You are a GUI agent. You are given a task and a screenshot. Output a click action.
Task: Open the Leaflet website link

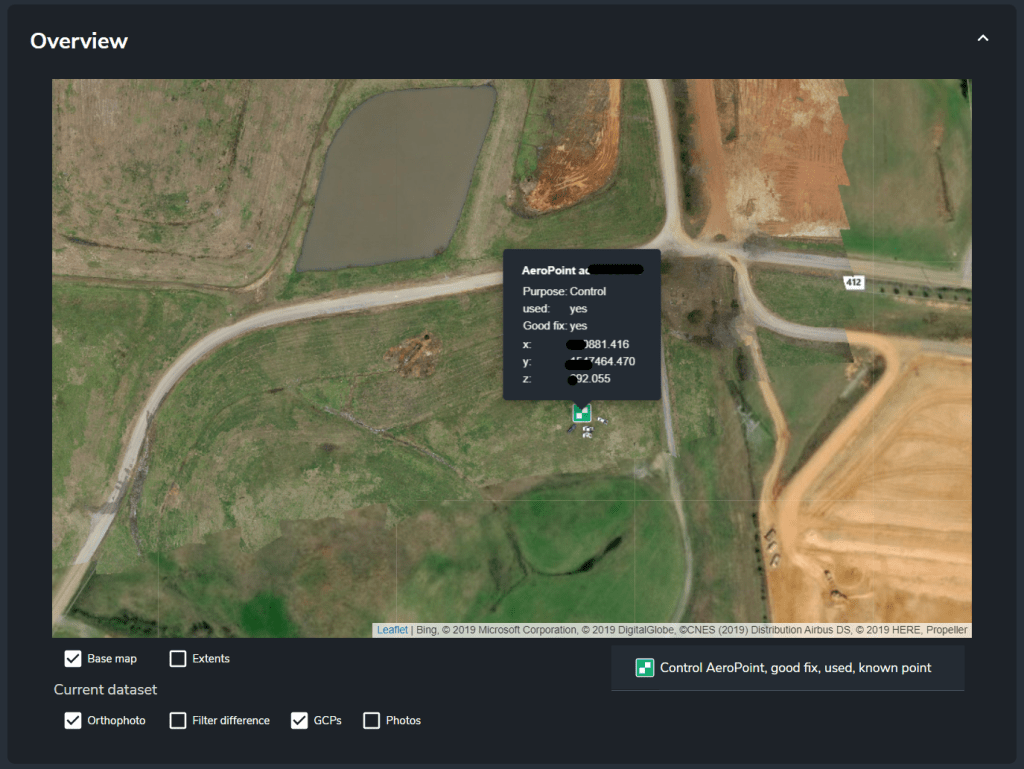point(390,630)
